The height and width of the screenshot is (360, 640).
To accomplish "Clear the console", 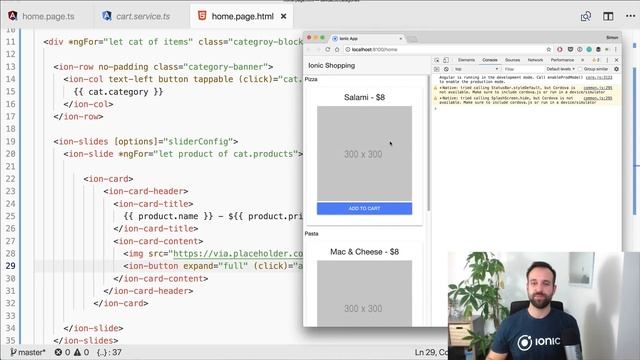I will click(446, 69).
